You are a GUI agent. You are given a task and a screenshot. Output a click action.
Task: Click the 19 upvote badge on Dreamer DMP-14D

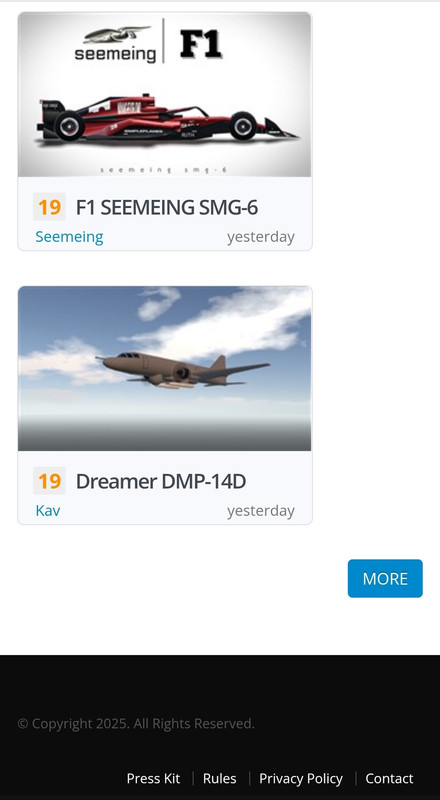pos(50,481)
